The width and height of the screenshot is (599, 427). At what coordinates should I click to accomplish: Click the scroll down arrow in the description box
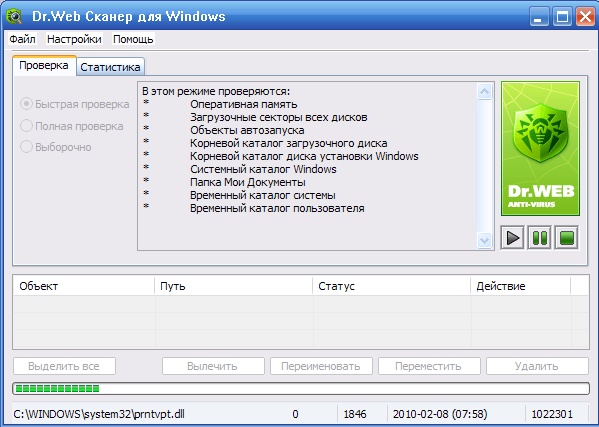point(484,240)
